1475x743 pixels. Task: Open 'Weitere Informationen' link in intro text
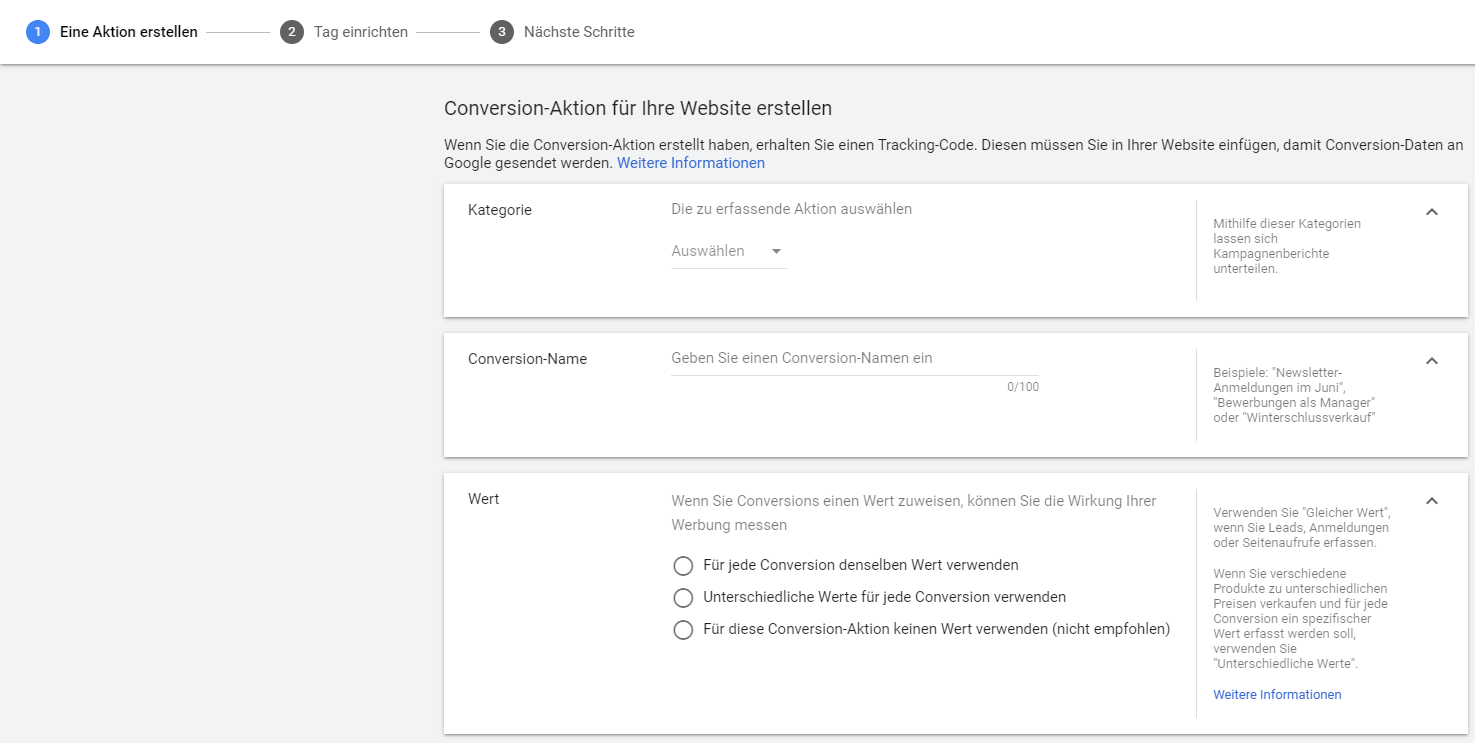[x=691, y=163]
